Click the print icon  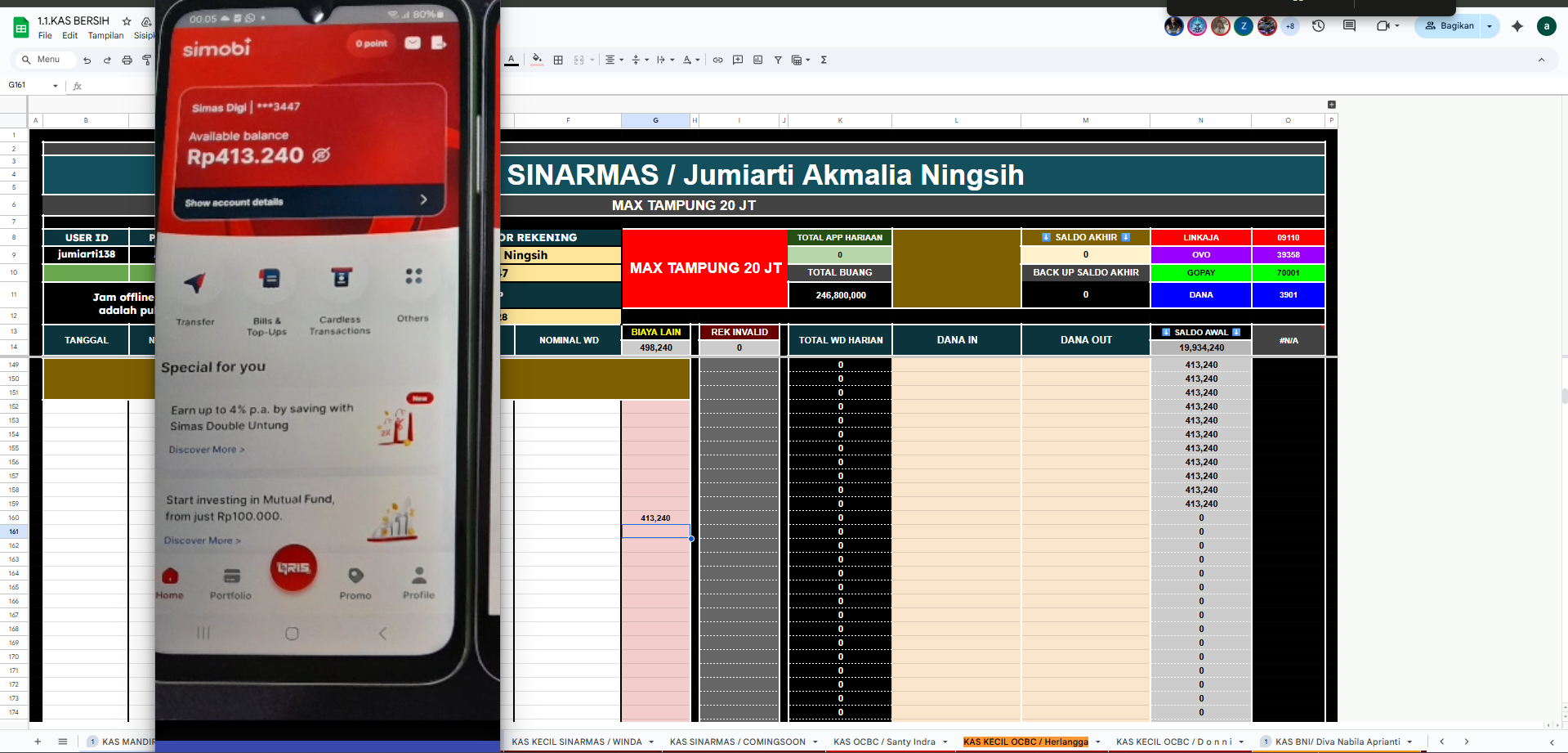(127, 60)
